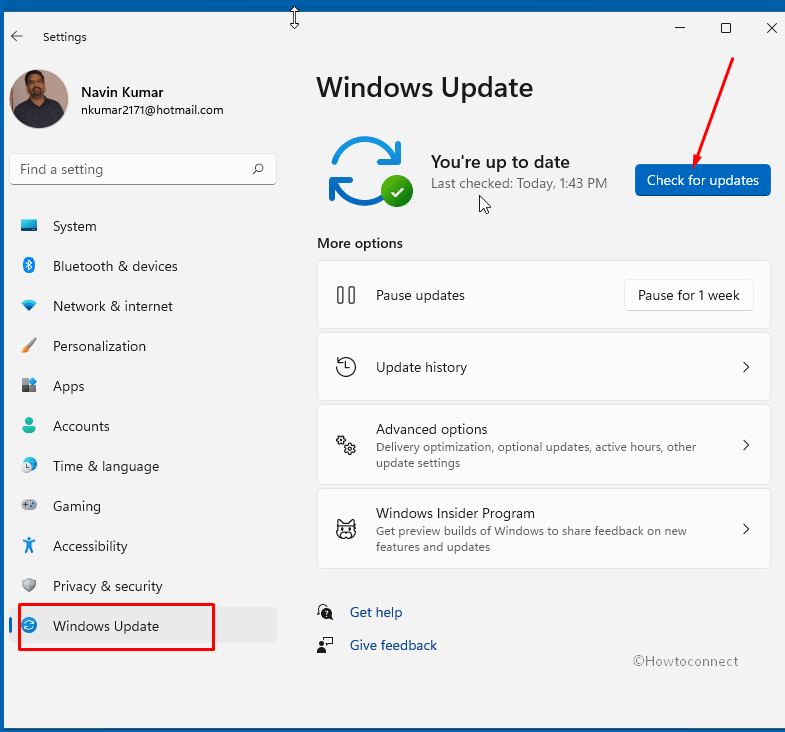The width and height of the screenshot is (785, 732).
Task: Expand Update history chevron arrow
Action: click(745, 367)
